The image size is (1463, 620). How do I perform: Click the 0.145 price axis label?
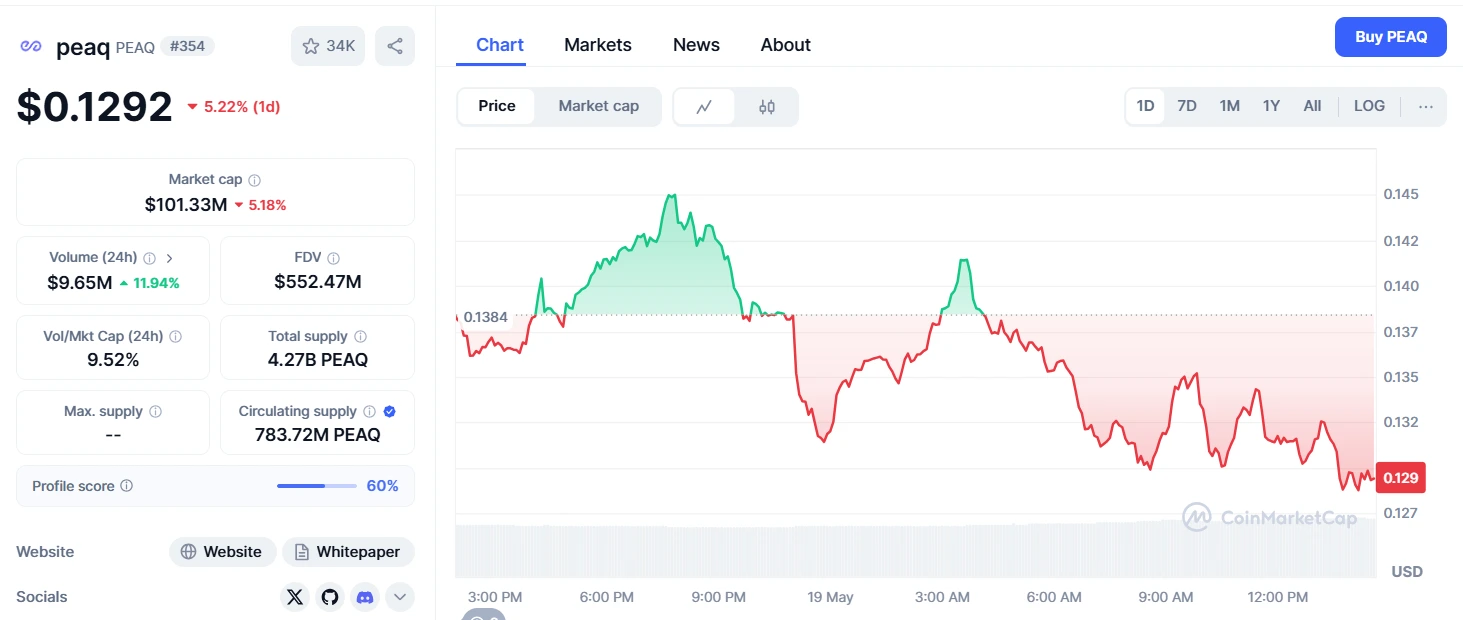1401,194
